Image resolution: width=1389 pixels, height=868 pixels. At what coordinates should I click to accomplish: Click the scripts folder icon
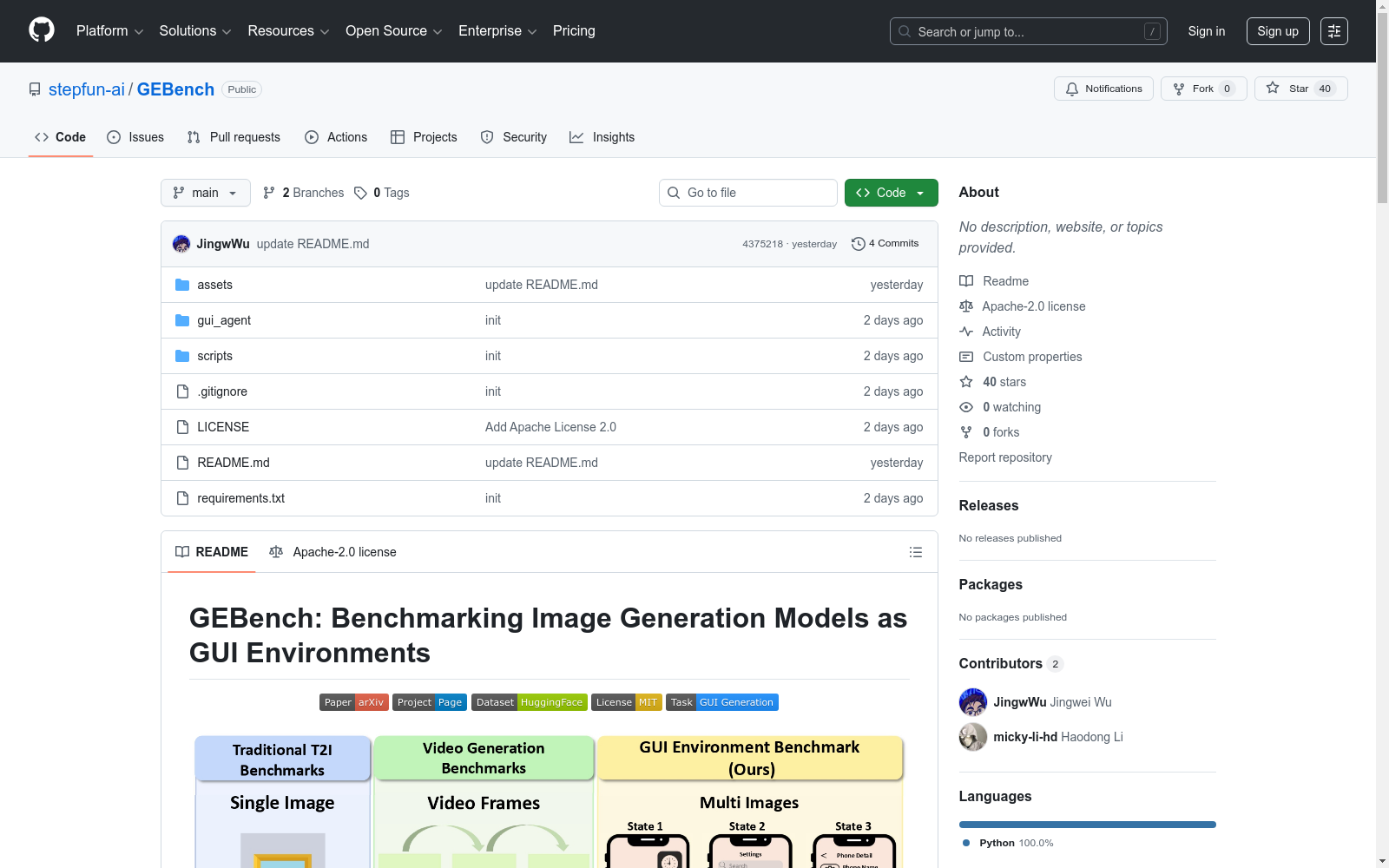[182, 356]
